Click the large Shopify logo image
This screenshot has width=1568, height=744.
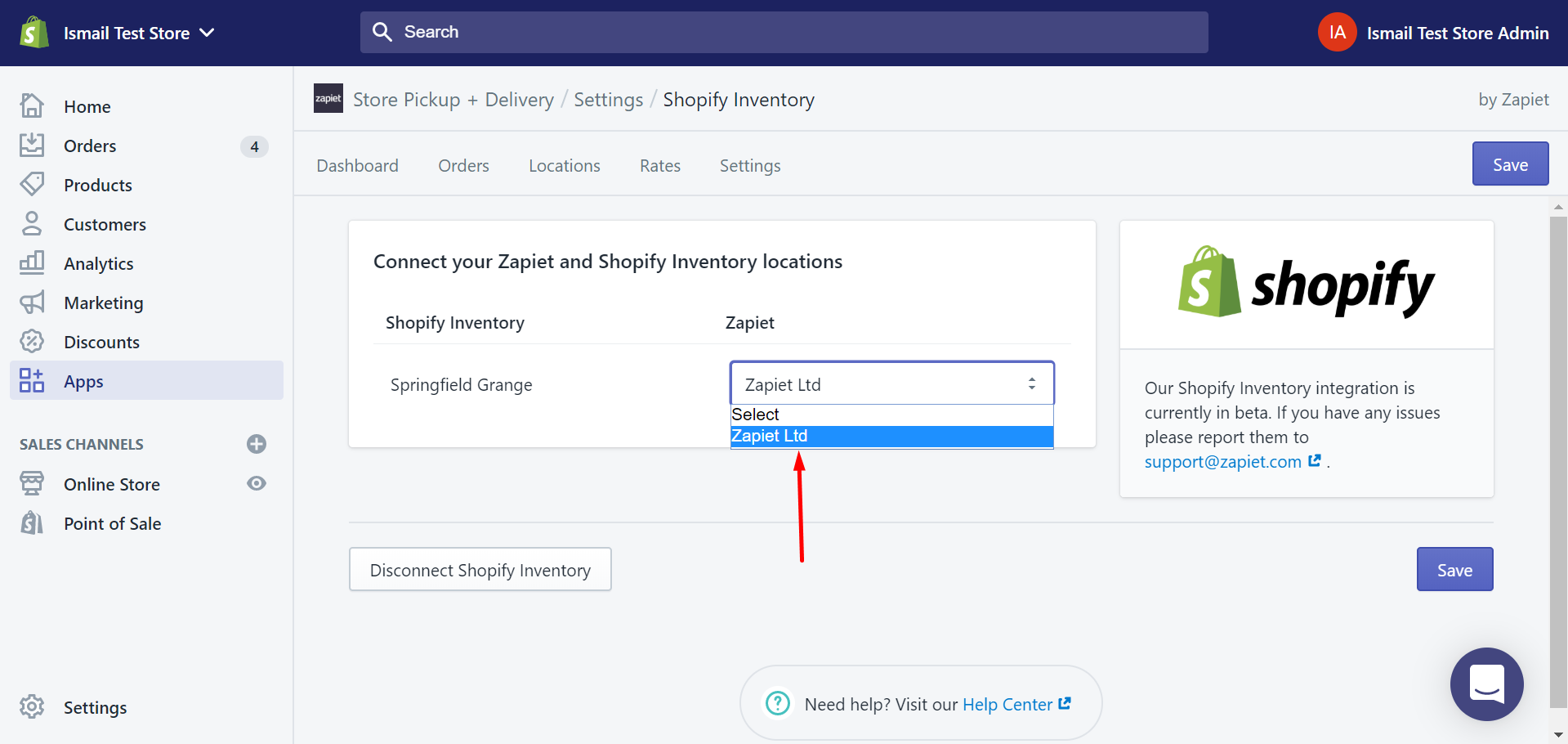(x=1306, y=283)
